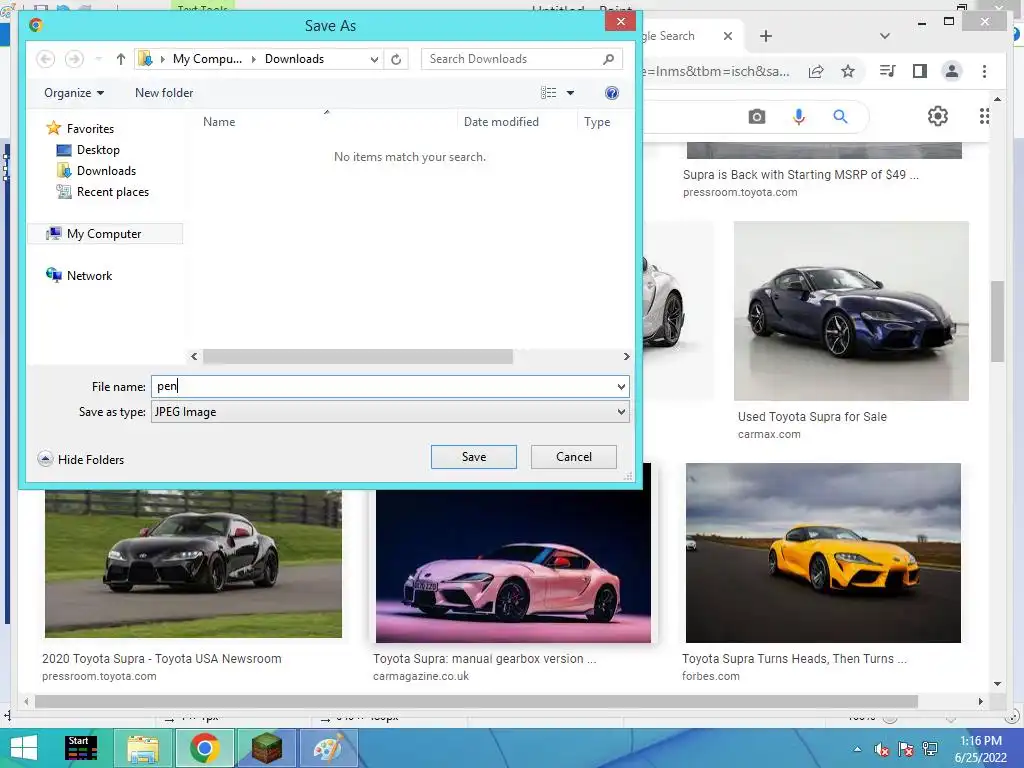Click My Compu... breadcrumb in address bar
1024x768 pixels.
[207, 59]
